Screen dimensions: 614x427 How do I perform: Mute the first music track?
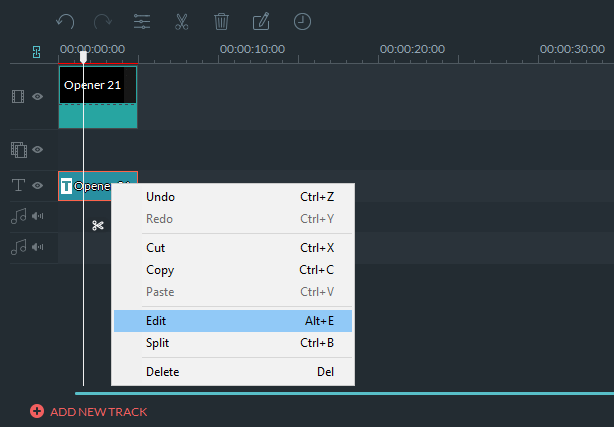(38, 216)
